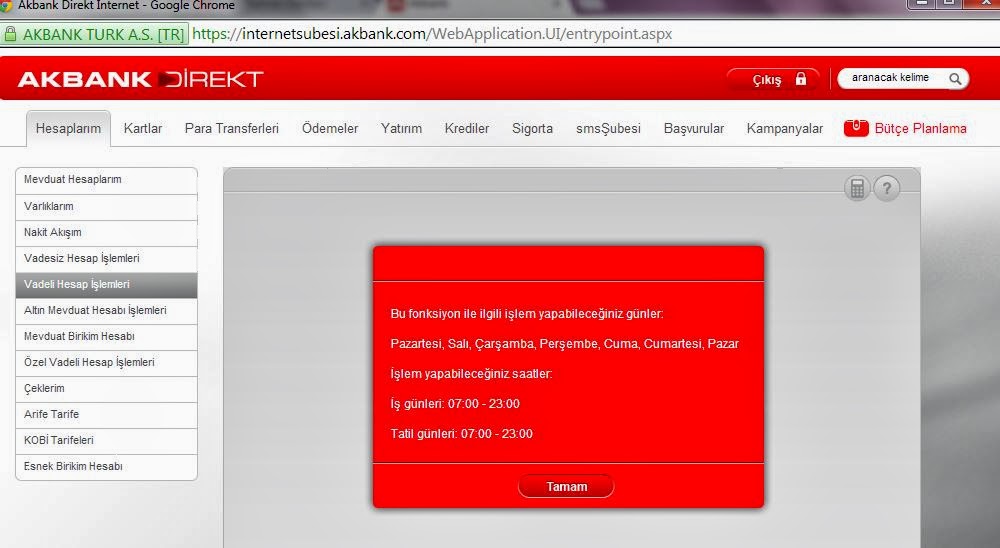Image resolution: width=1000 pixels, height=548 pixels.
Task: Open Çeklerim in the sidebar
Action: pyautogui.click(x=106, y=389)
